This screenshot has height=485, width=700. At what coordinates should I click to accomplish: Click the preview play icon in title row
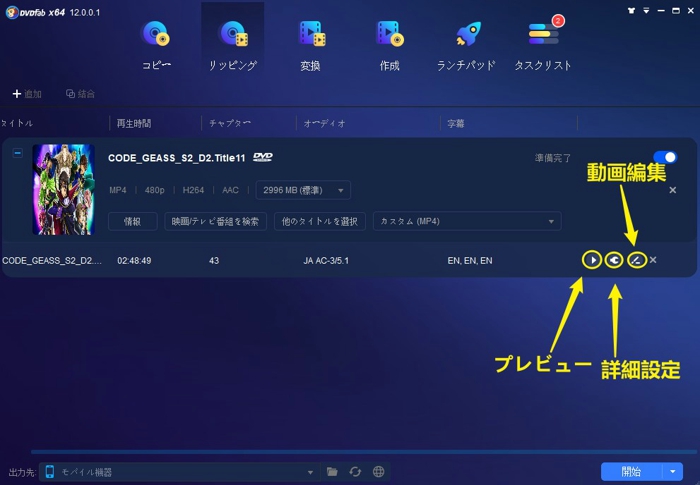pos(592,260)
